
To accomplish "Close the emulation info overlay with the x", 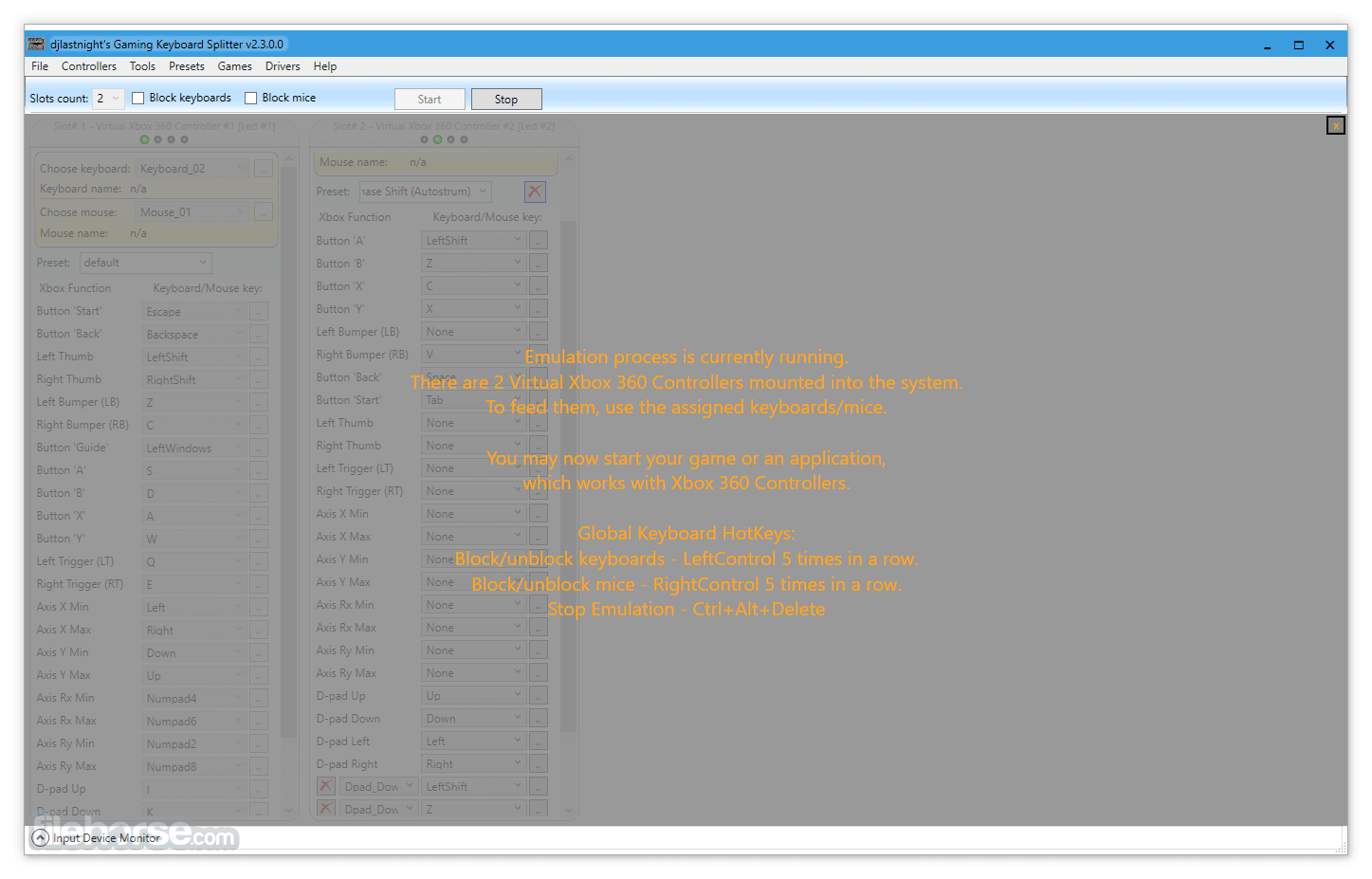I will click(x=1335, y=125).
